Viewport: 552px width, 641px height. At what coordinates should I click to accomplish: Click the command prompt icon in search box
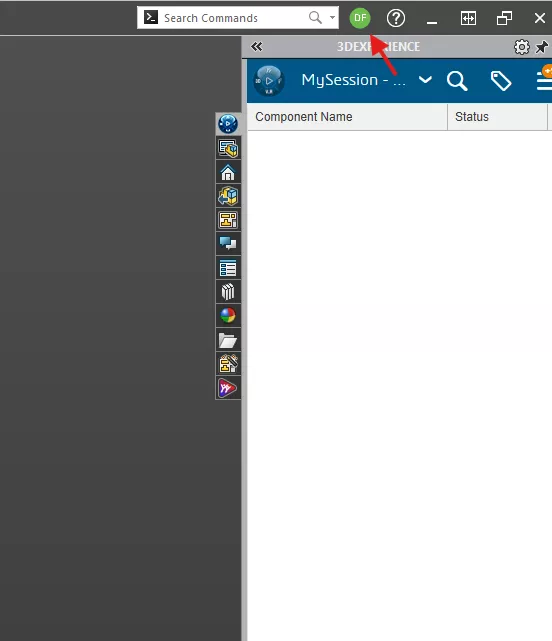coord(151,17)
